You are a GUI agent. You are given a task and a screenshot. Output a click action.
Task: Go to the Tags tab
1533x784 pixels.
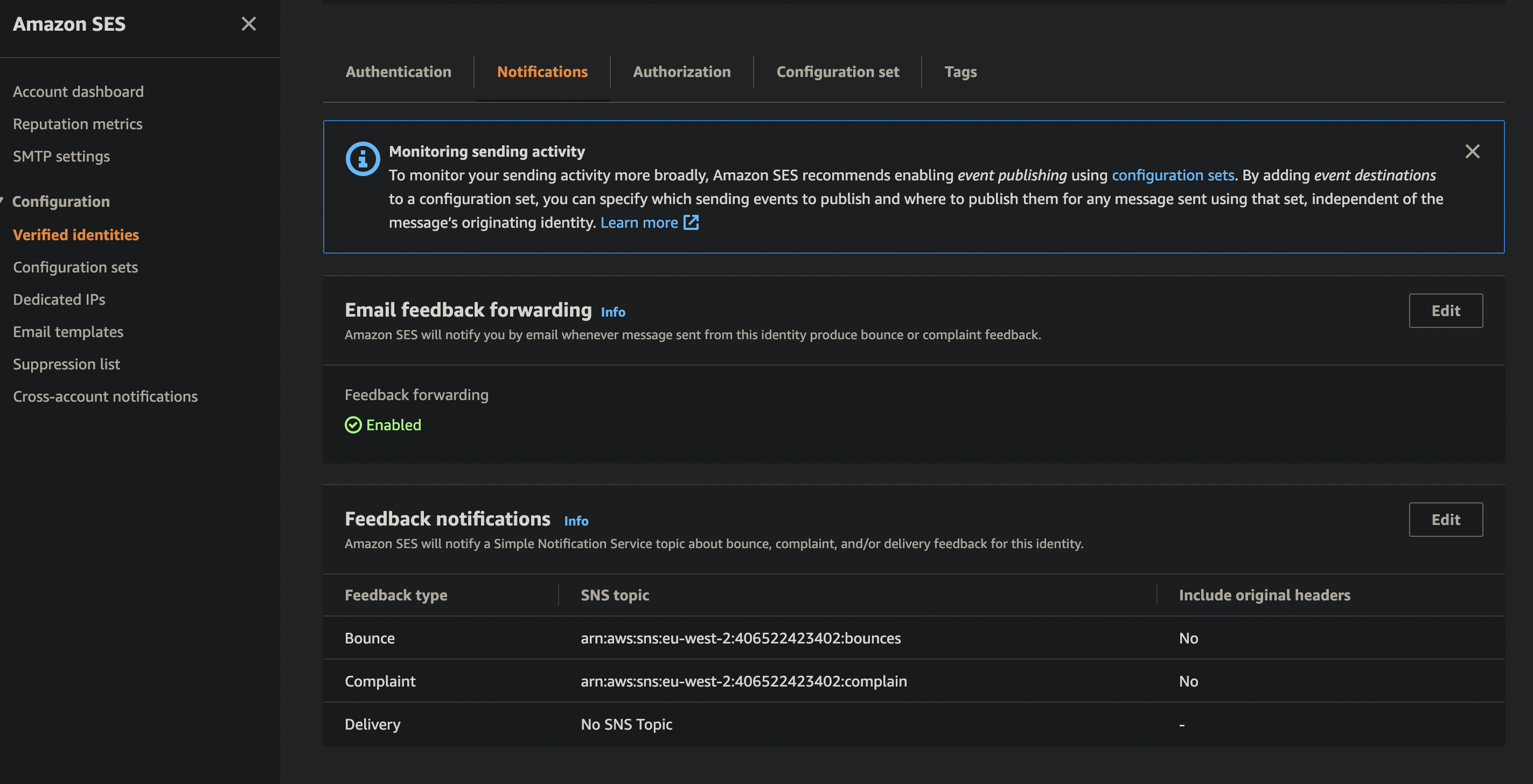(x=960, y=72)
